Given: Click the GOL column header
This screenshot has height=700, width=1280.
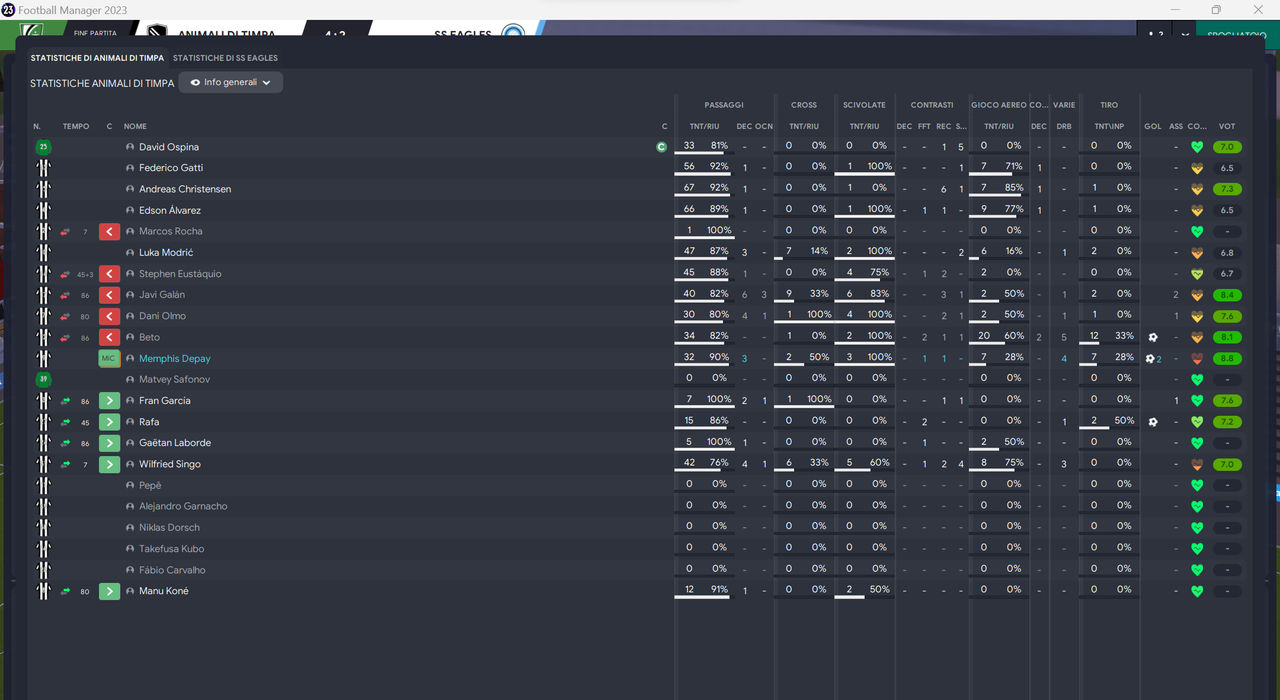Looking at the screenshot, I should pos(1153,127).
